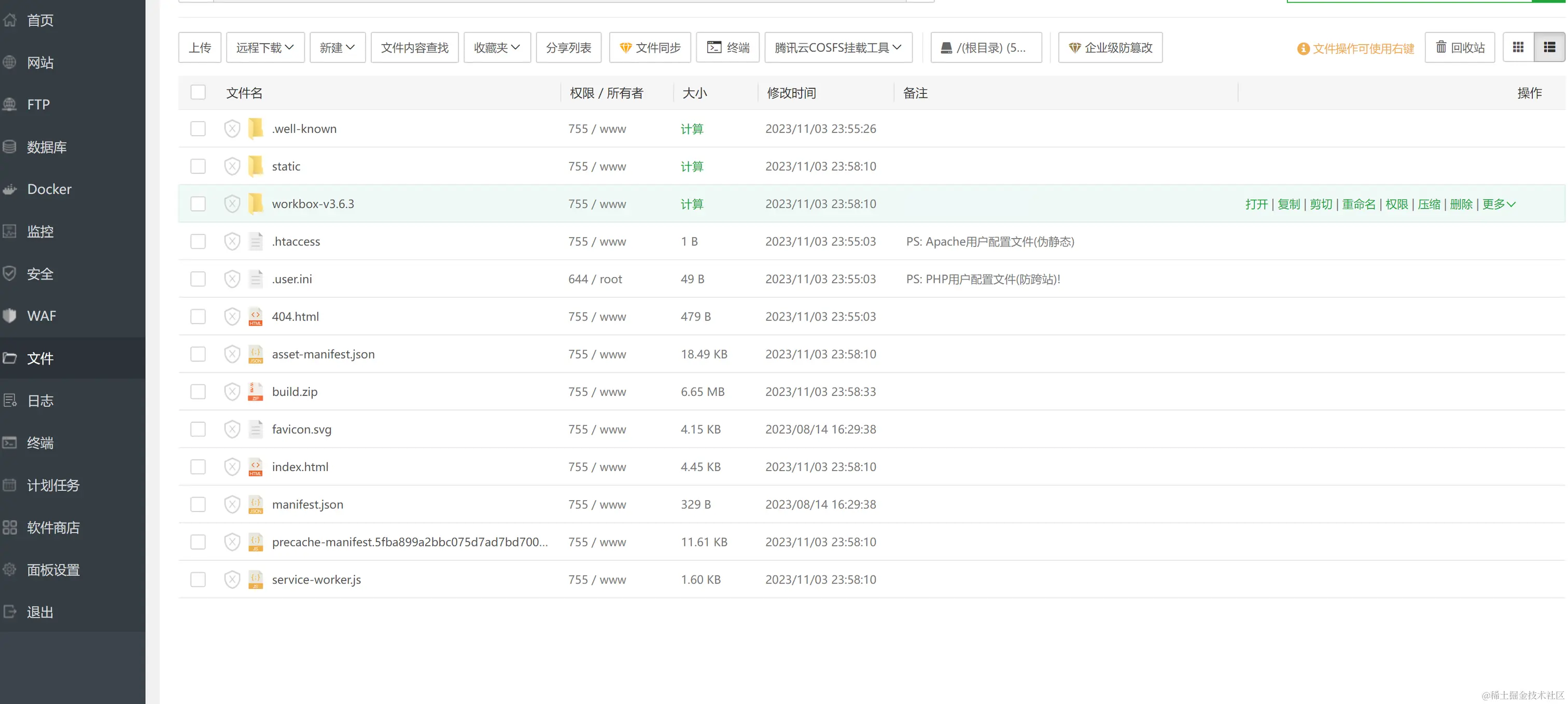Check the select-all files checkbox
The height and width of the screenshot is (704, 1568).
point(198,92)
